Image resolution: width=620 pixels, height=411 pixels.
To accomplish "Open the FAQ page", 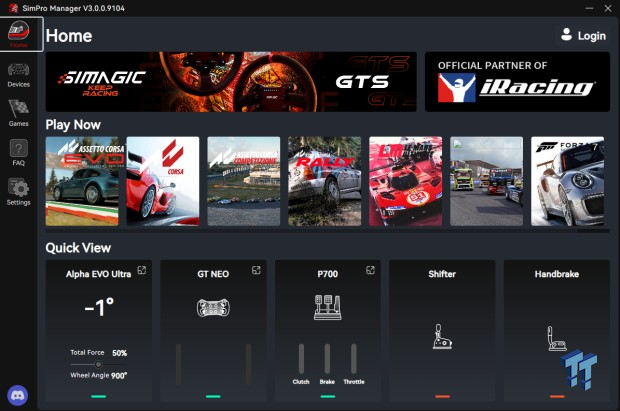I will click(x=19, y=153).
